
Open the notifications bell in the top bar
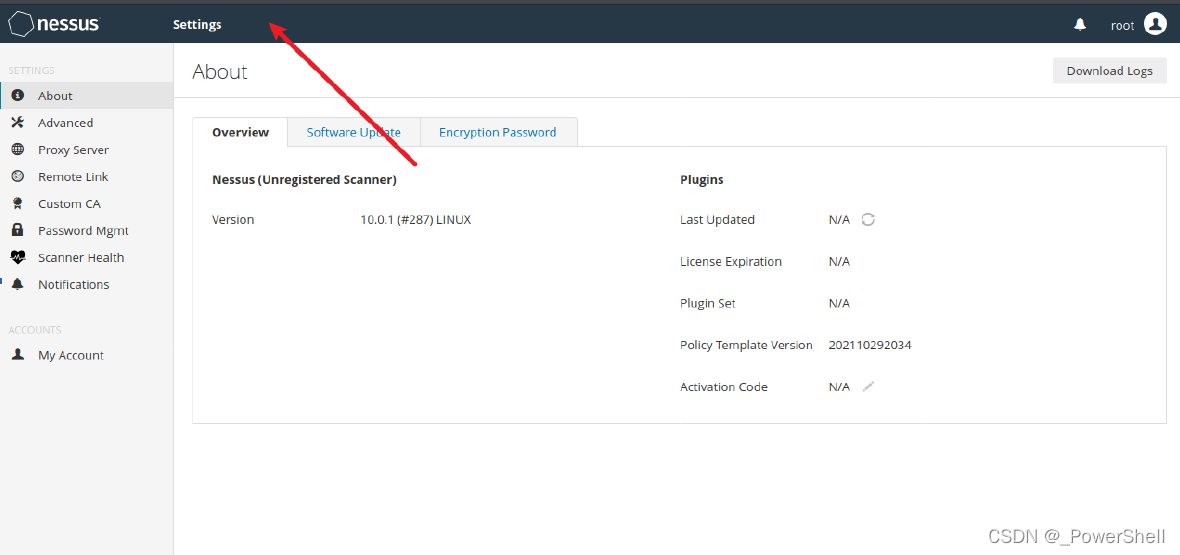click(x=1080, y=25)
